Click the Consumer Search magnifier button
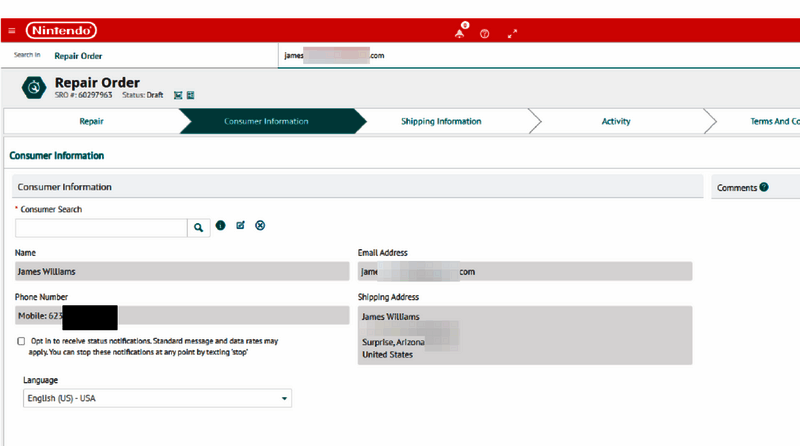This screenshot has width=800, height=446. (x=198, y=227)
